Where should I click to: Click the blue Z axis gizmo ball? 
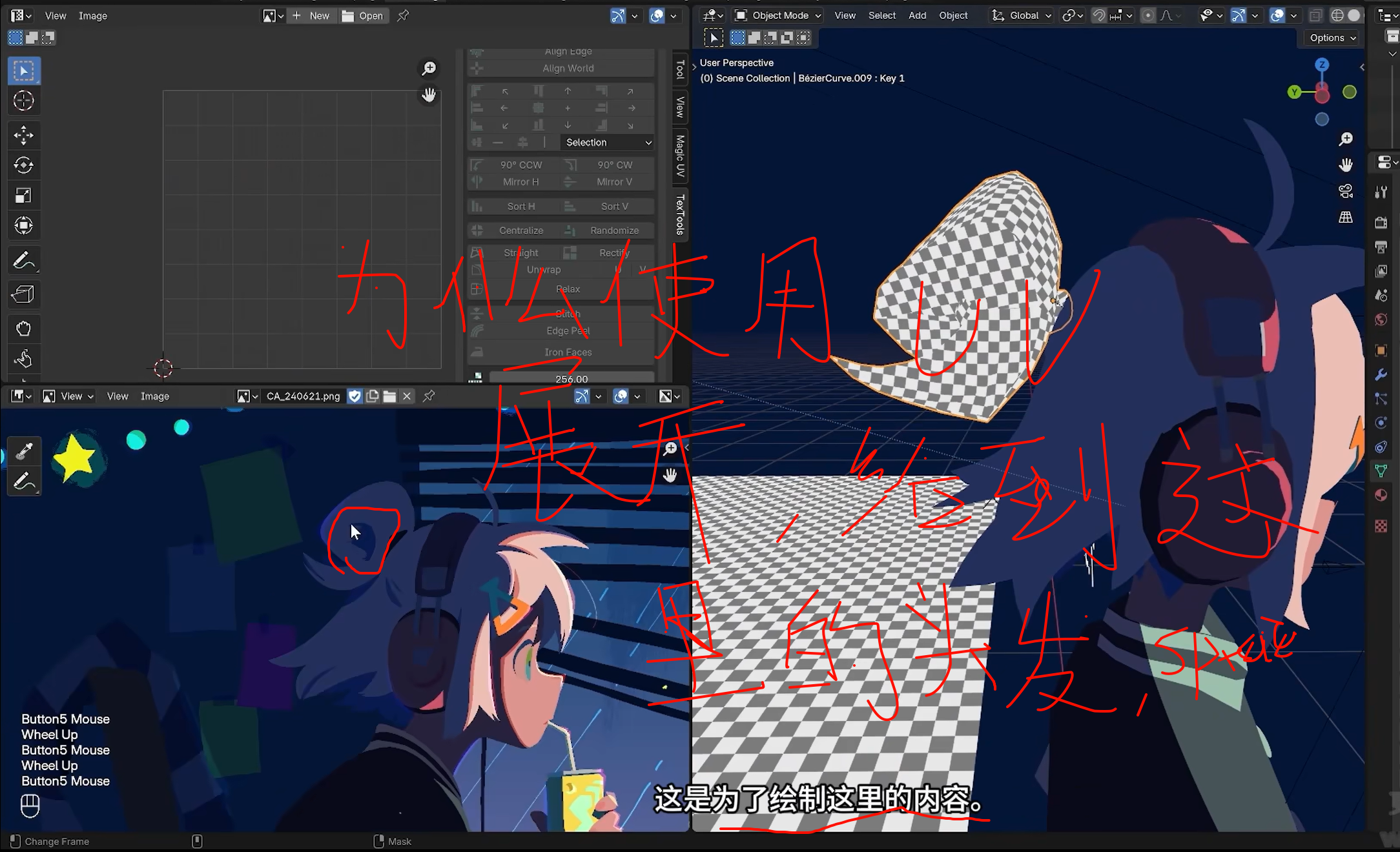1322,65
